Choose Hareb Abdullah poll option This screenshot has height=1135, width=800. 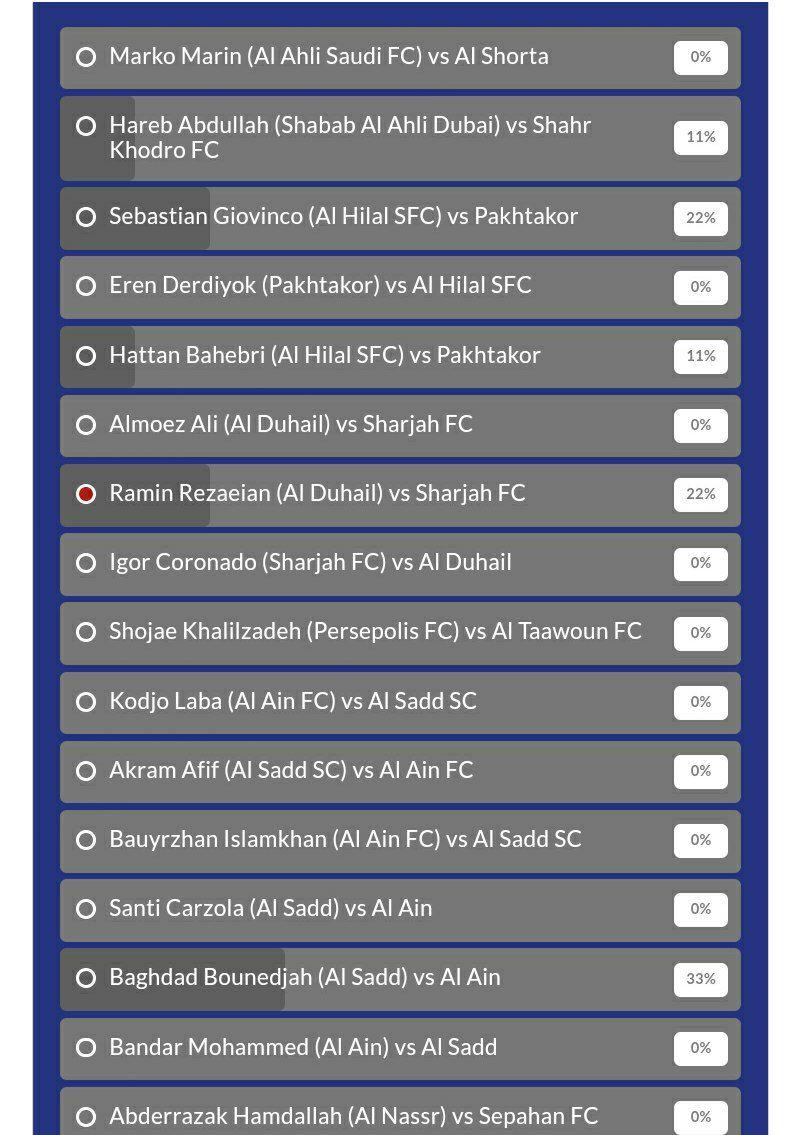[x=87, y=126]
